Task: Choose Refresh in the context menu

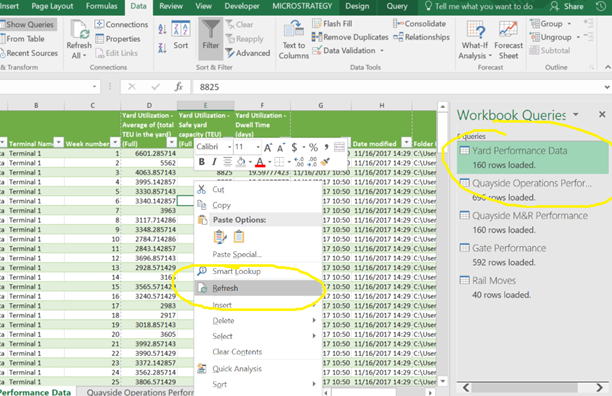Action: point(258,288)
